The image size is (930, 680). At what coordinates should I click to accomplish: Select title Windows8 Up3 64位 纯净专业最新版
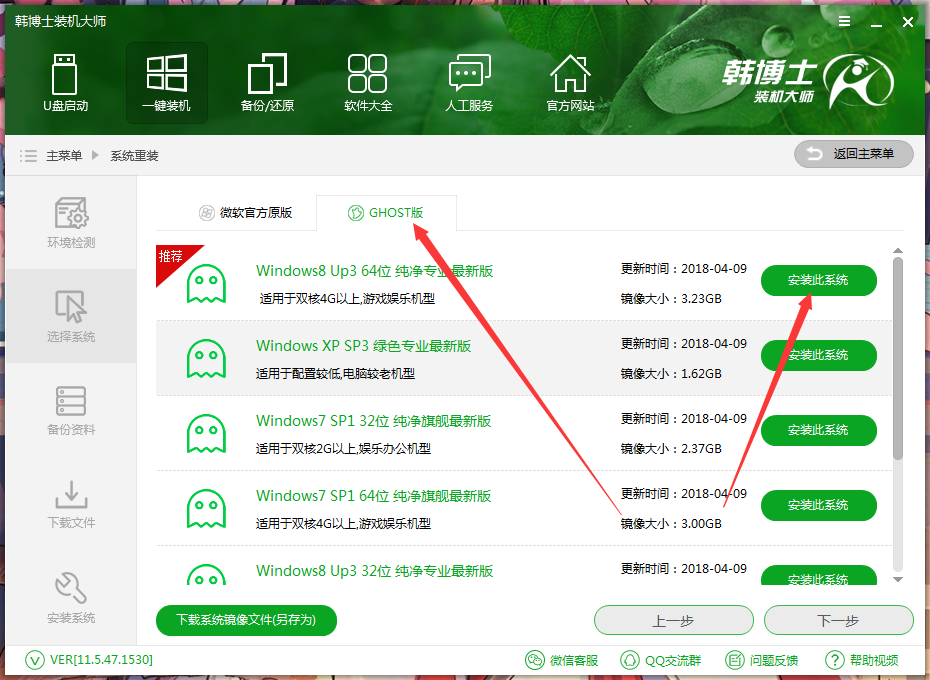pyautogui.click(x=374, y=271)
